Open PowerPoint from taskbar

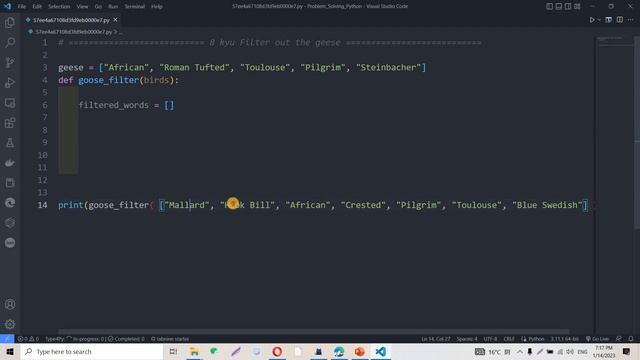pos(360,351)
